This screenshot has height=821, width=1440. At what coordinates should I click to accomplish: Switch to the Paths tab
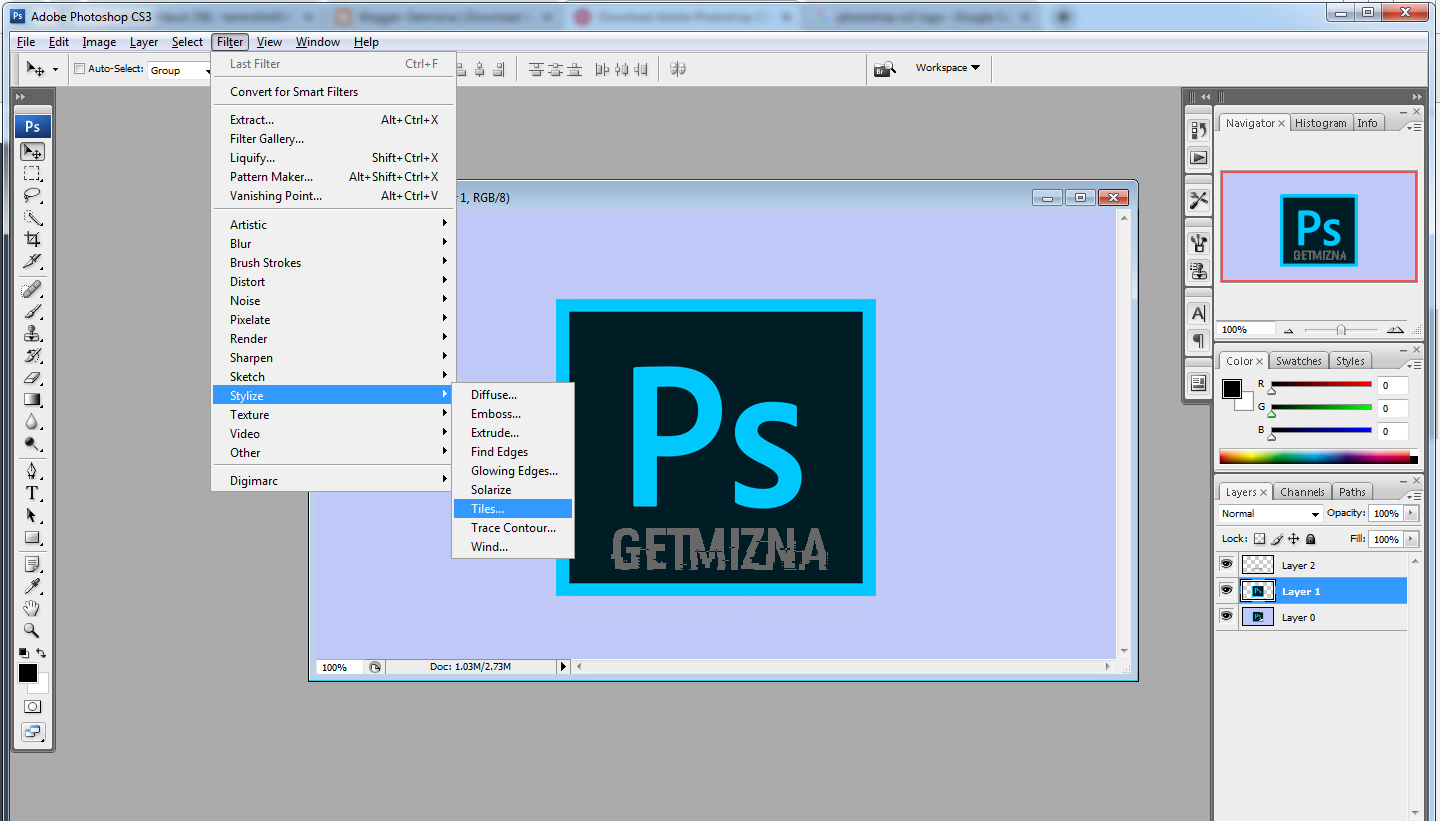(1352, 492)
